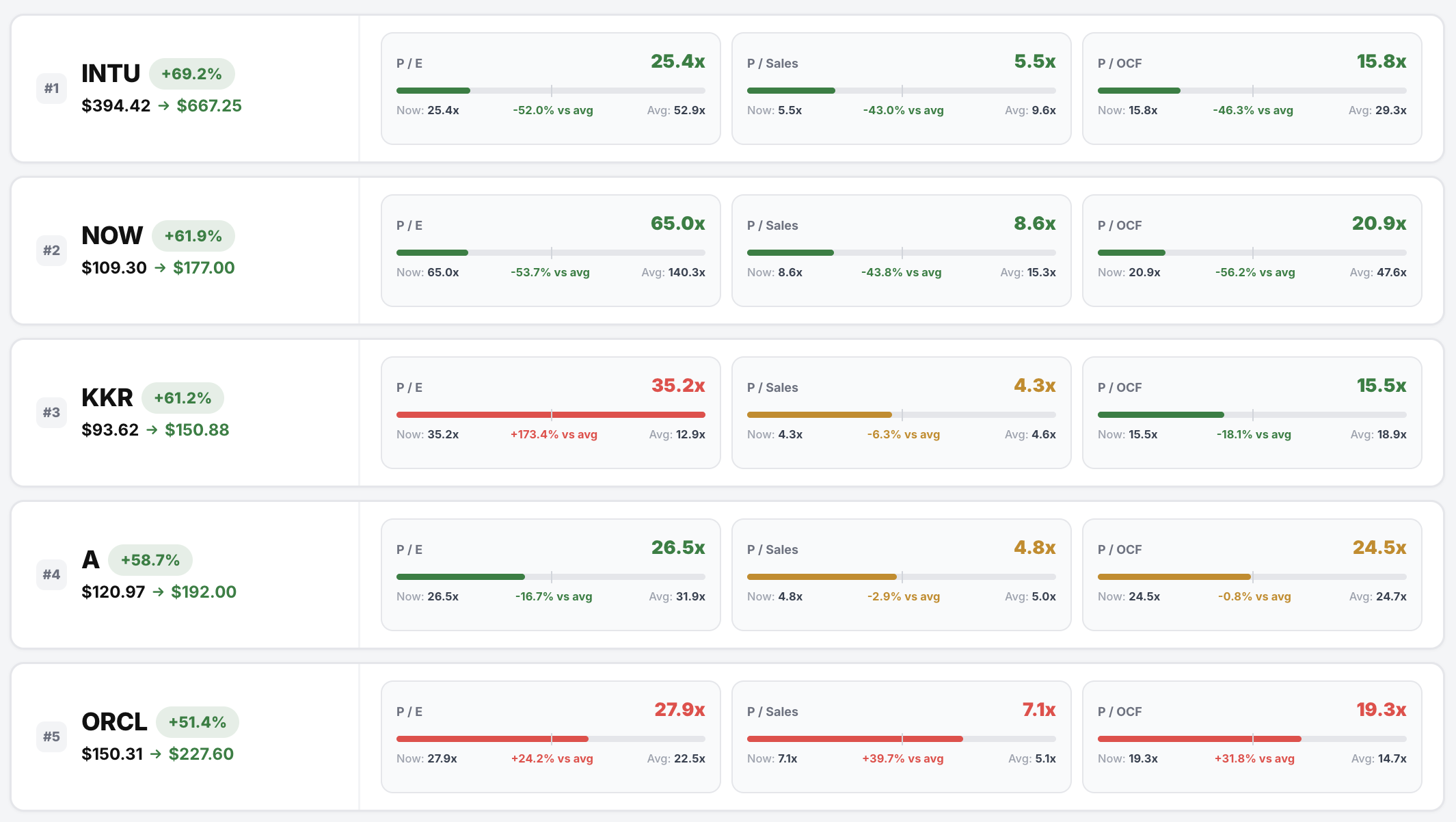Click the +61.9% badge beside NOW
1456x822 pixels.
(193, 235)
